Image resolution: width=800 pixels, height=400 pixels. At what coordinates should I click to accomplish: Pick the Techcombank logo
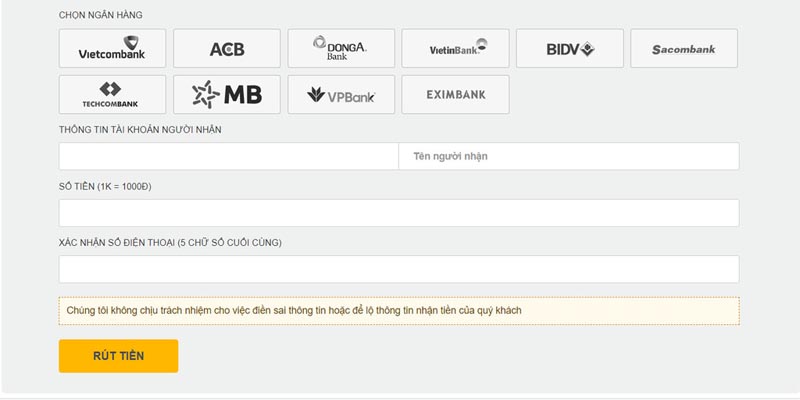(x=113, y=95)
